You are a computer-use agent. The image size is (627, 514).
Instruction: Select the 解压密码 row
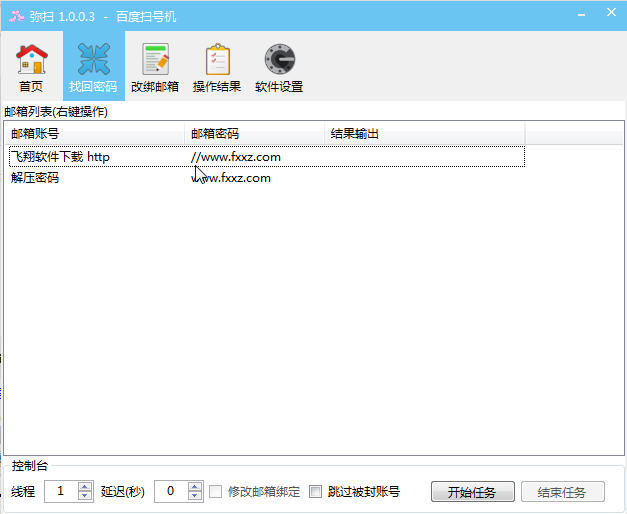(267, 178)
